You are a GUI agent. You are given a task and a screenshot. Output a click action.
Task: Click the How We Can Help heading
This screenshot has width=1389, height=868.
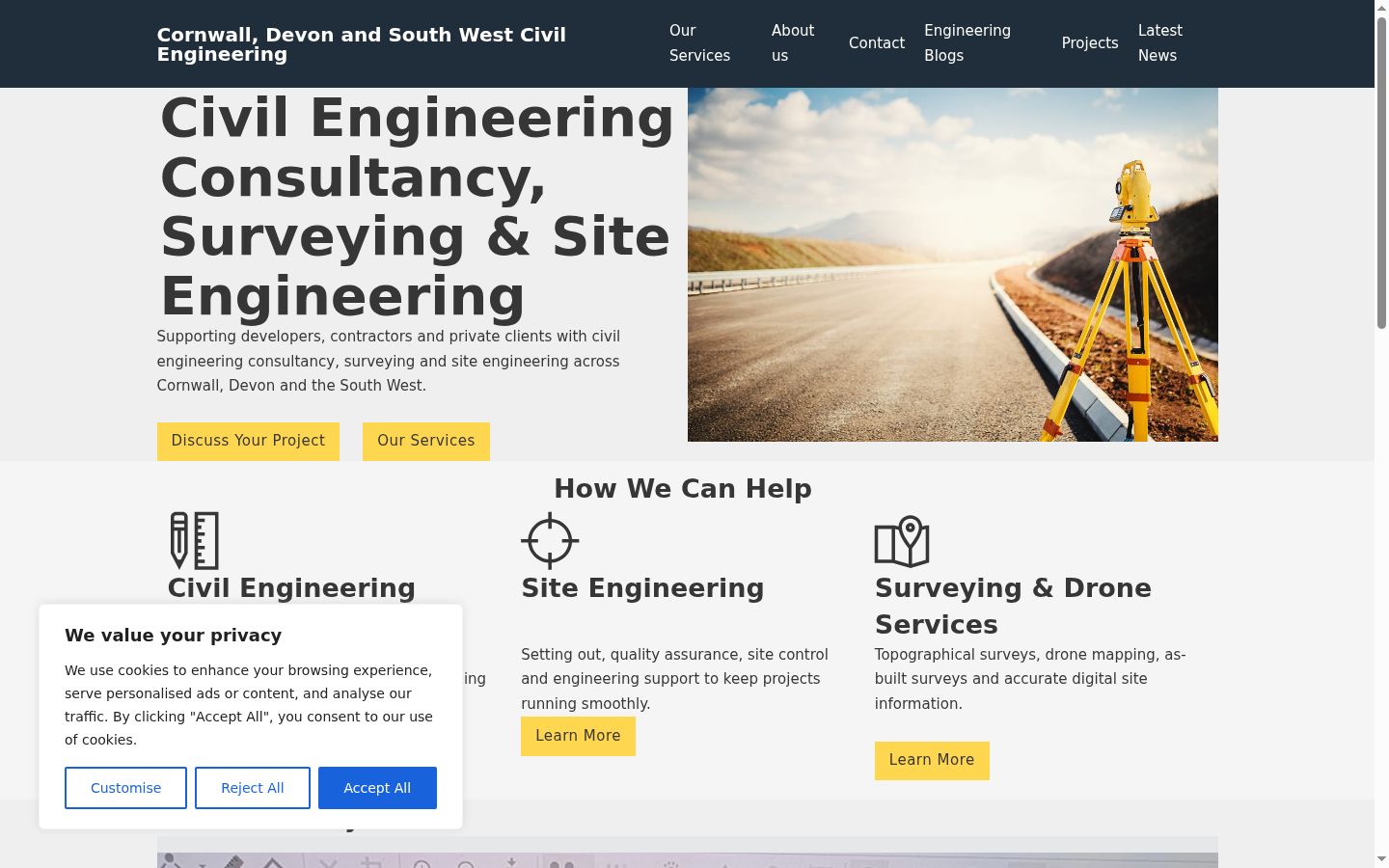[x=683, y=489]
